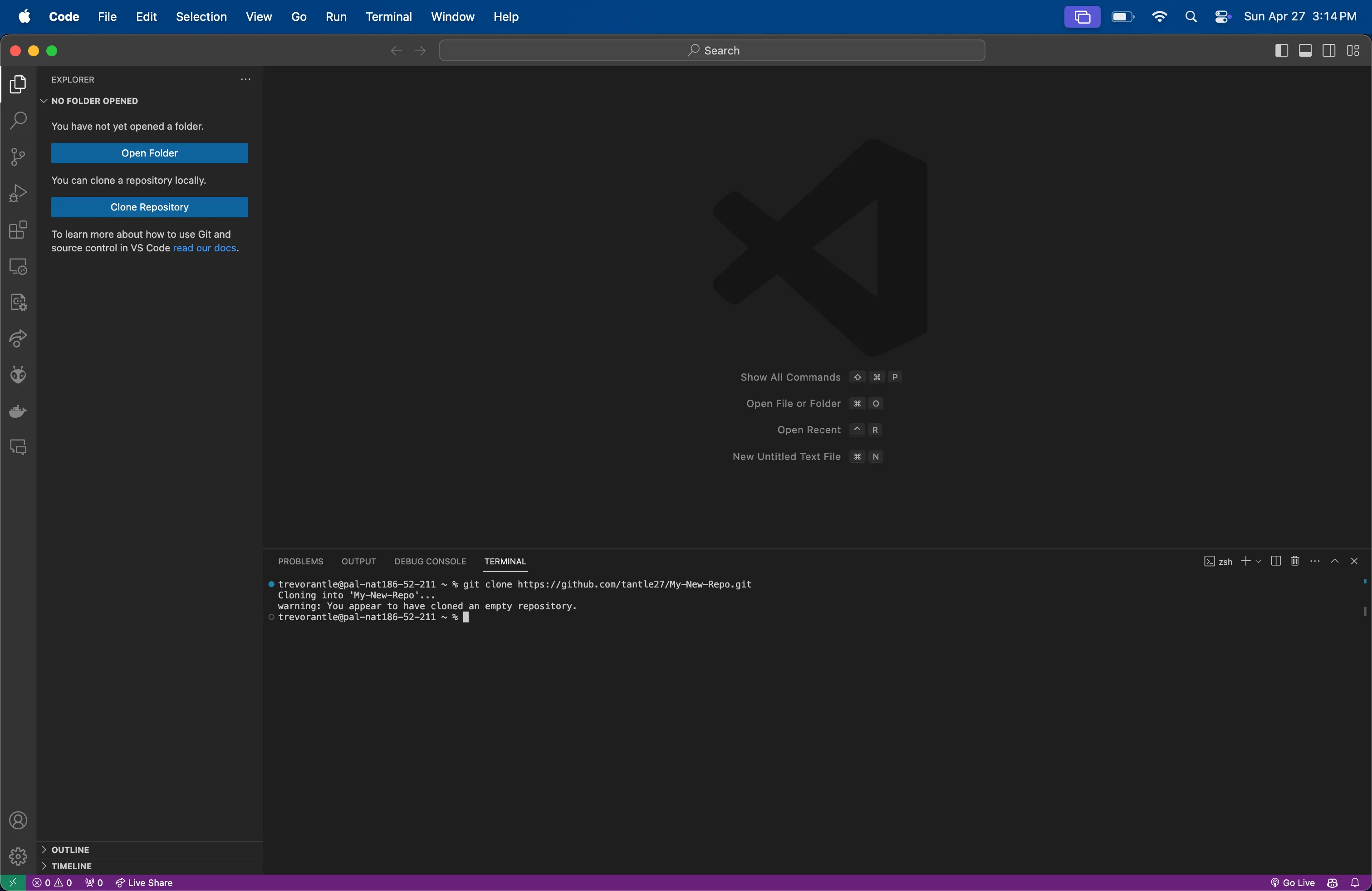Close the terminal panel

pos(1354,561)
